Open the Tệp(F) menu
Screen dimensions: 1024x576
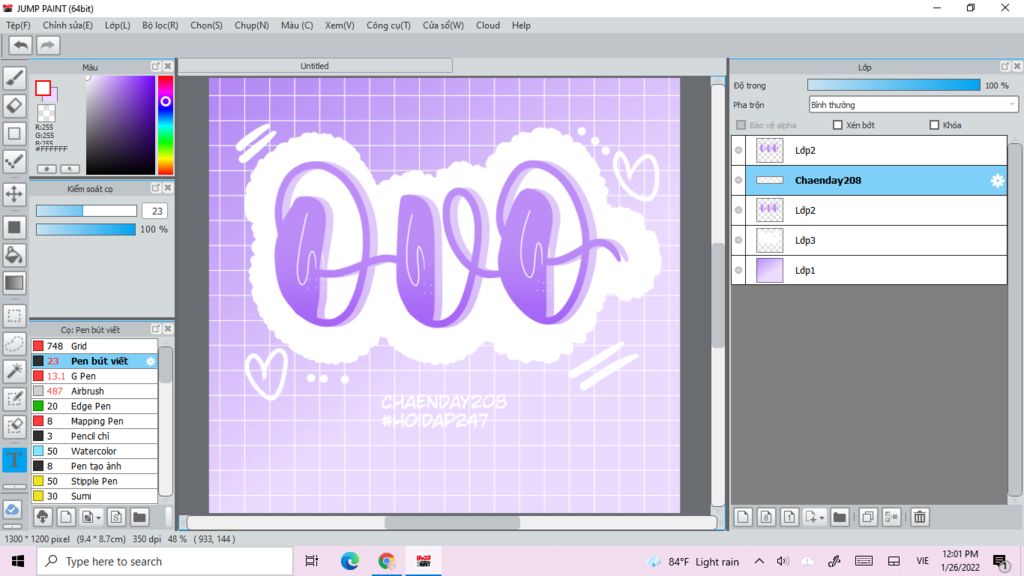pos(18,25)
